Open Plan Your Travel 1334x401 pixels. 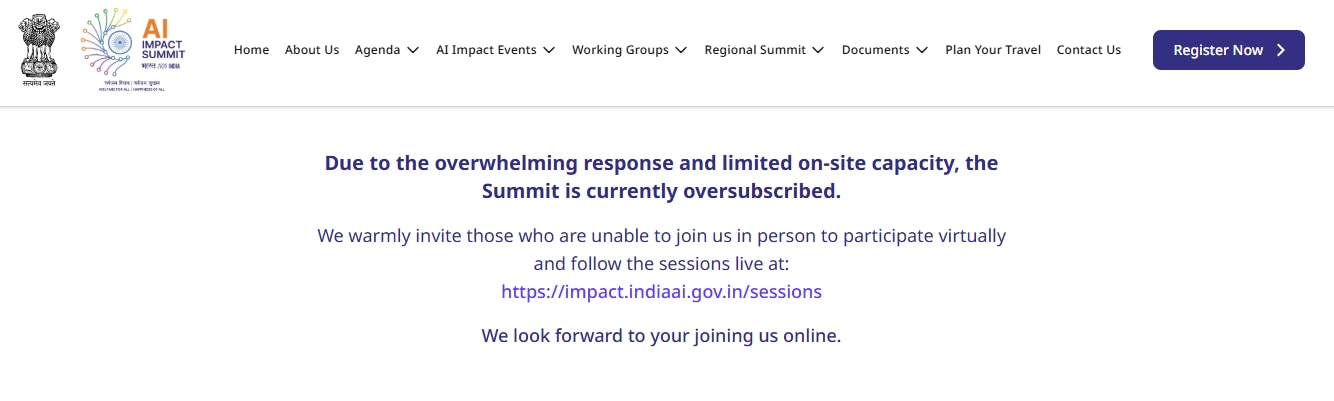click(x=993, y=50)
